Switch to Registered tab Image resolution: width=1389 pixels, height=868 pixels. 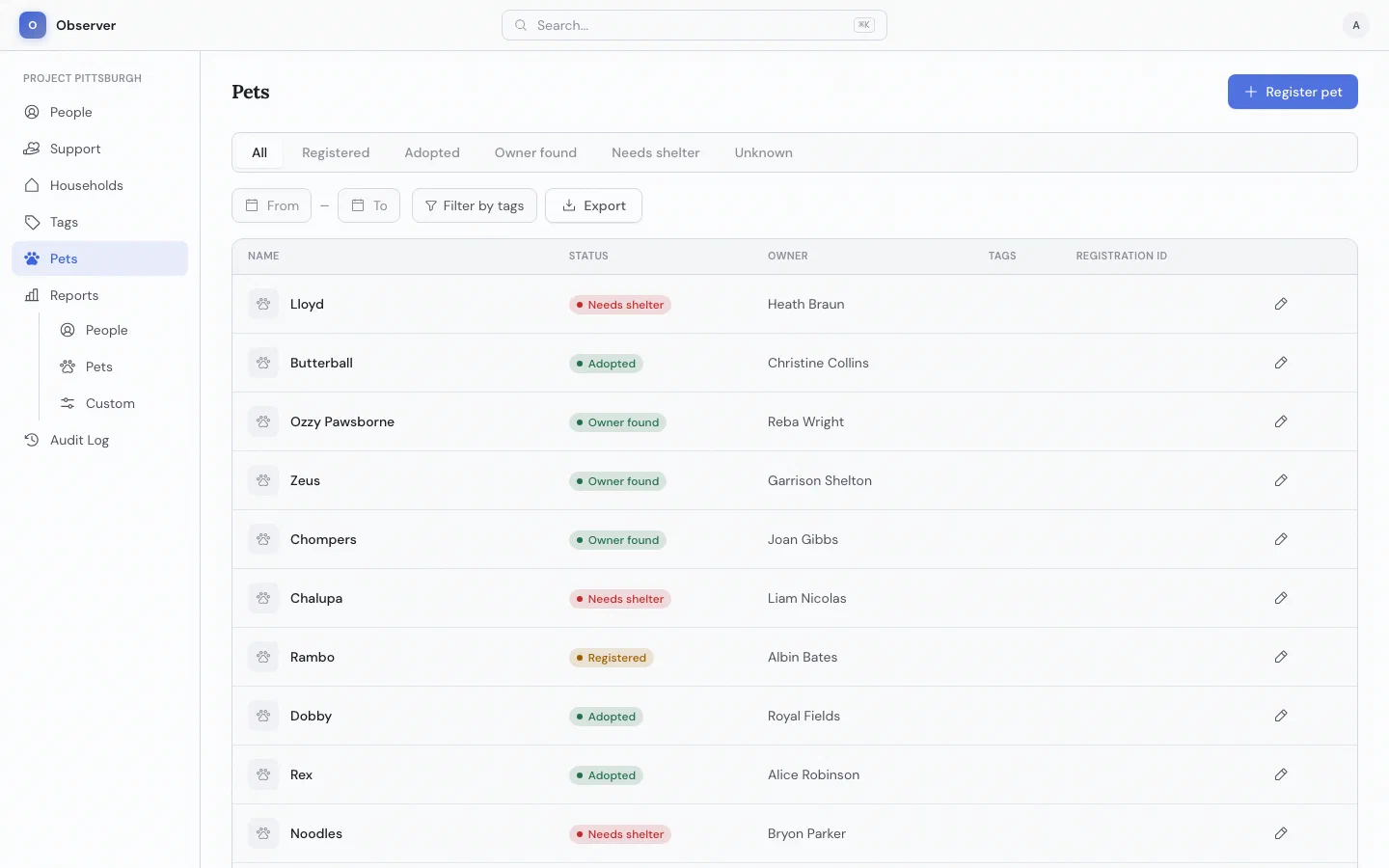coord(336,152)
